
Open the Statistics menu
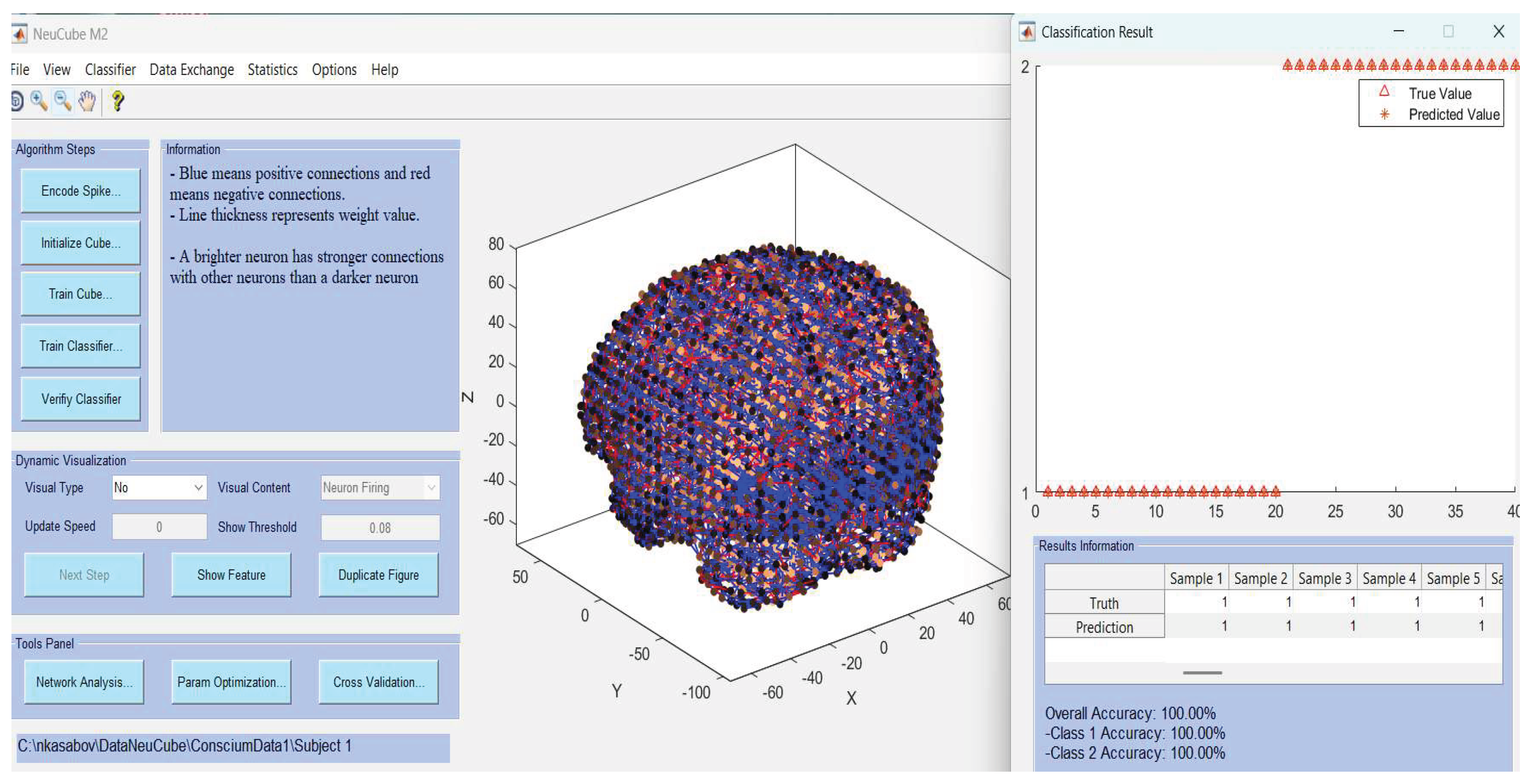(272, 70)
